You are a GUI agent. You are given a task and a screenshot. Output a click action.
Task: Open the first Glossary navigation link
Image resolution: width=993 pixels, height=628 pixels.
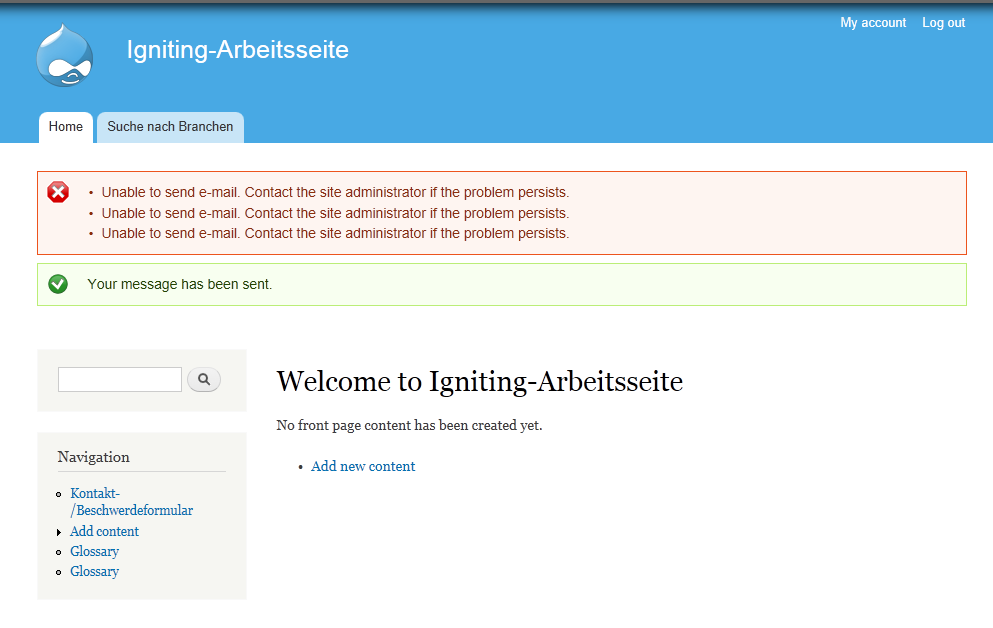tap(94, 552)
